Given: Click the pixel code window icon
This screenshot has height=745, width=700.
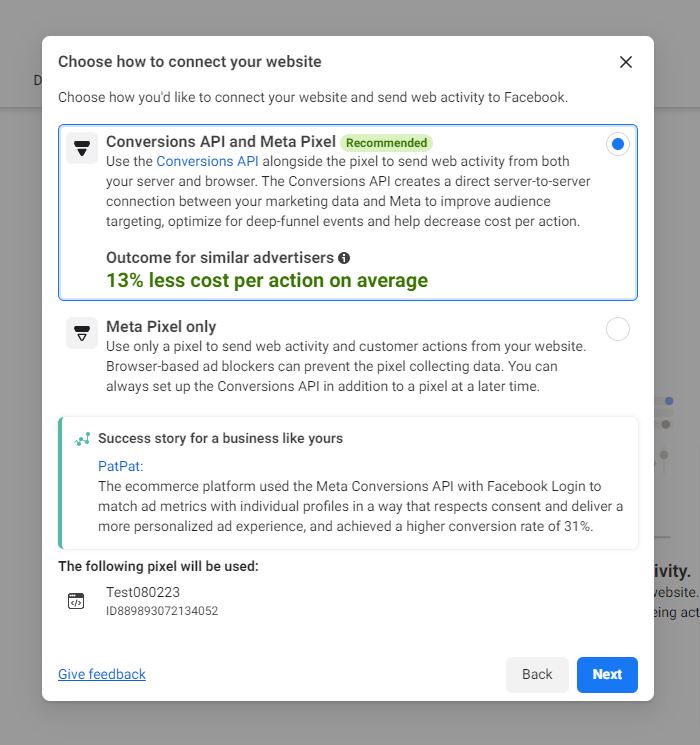Looking at the screenshot, I should point(76,601).
